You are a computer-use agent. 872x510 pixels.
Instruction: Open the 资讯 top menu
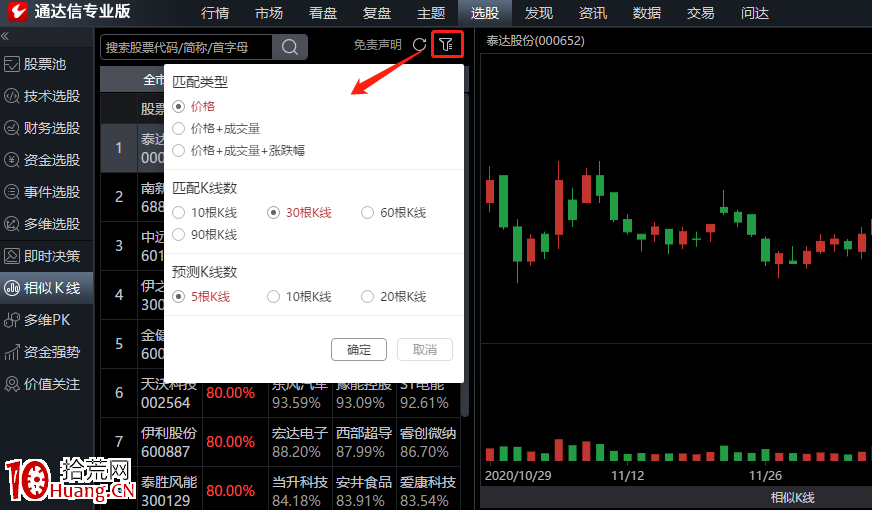click(593, 13)
